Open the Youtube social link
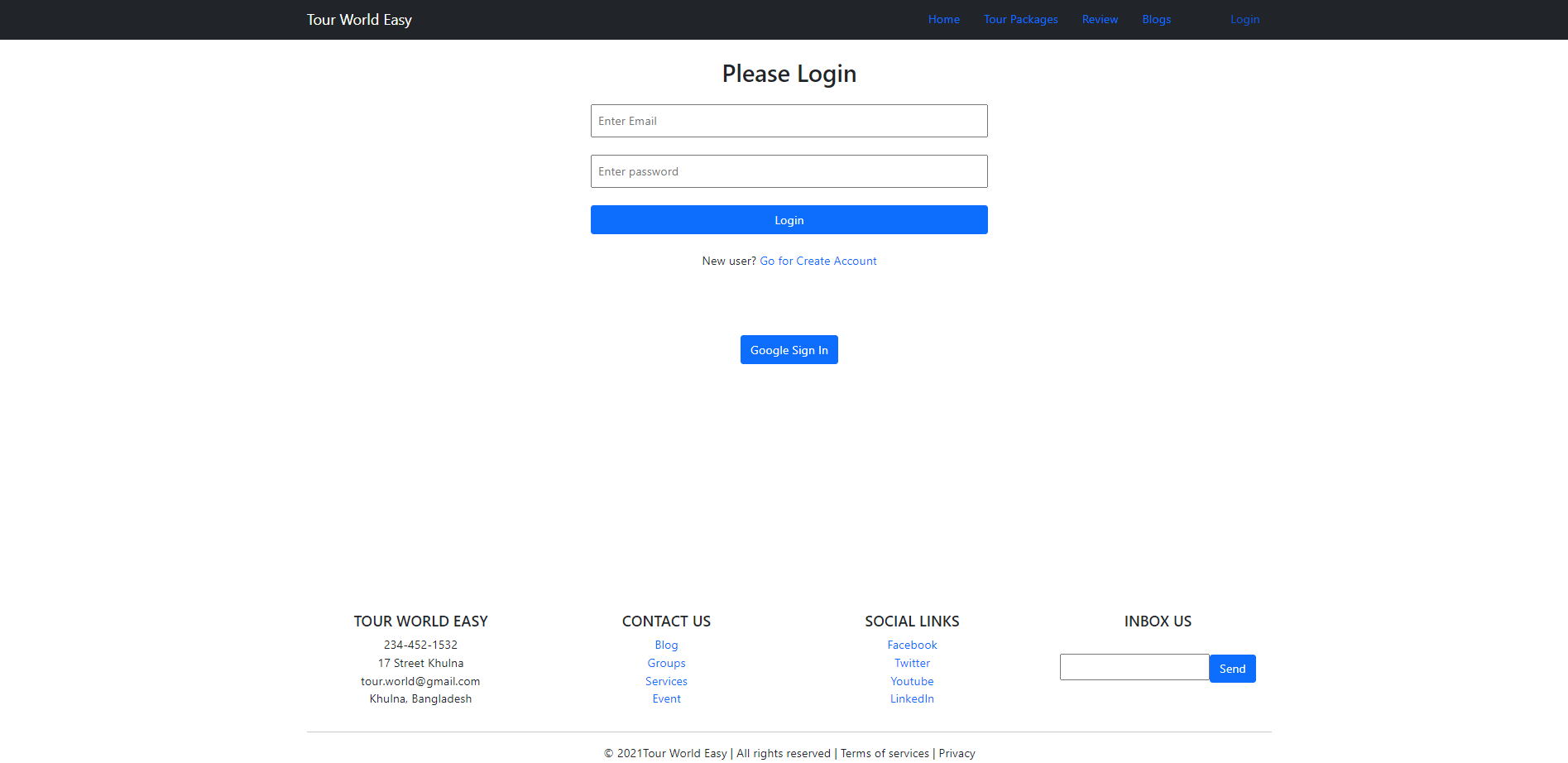 pos(912,681)
